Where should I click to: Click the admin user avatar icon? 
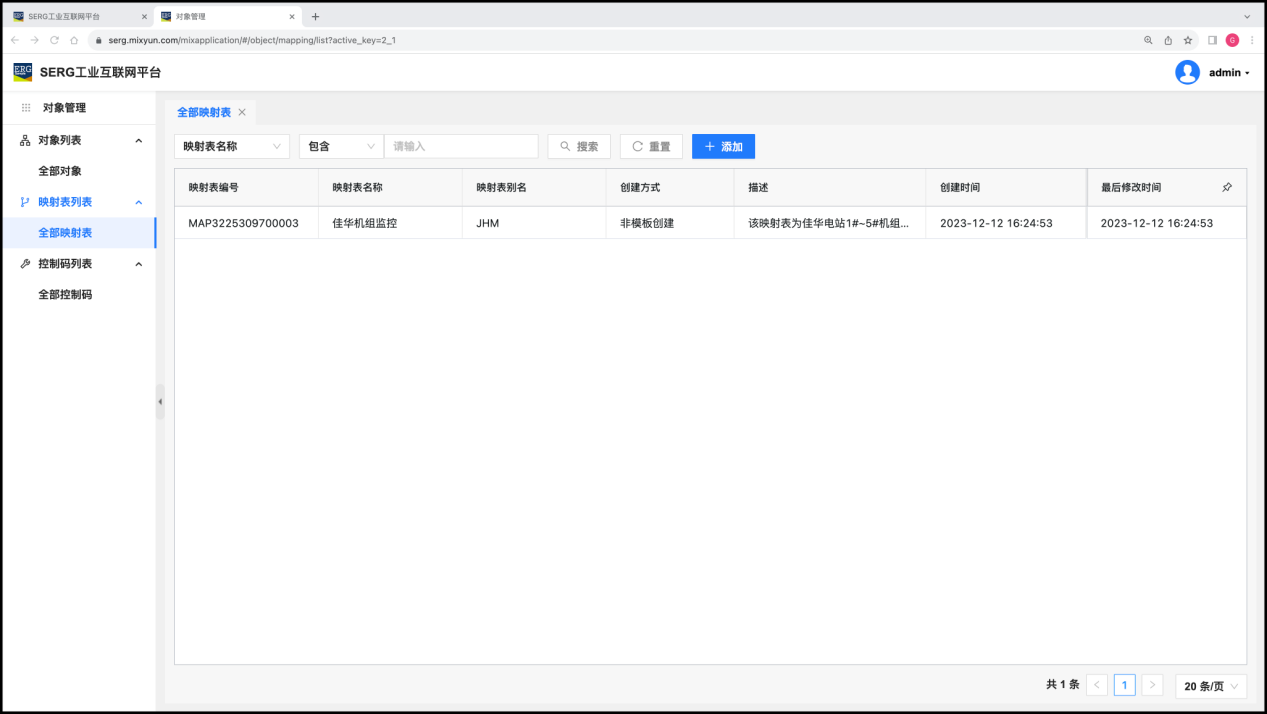pyautogui.click(x=1187, y=72)
